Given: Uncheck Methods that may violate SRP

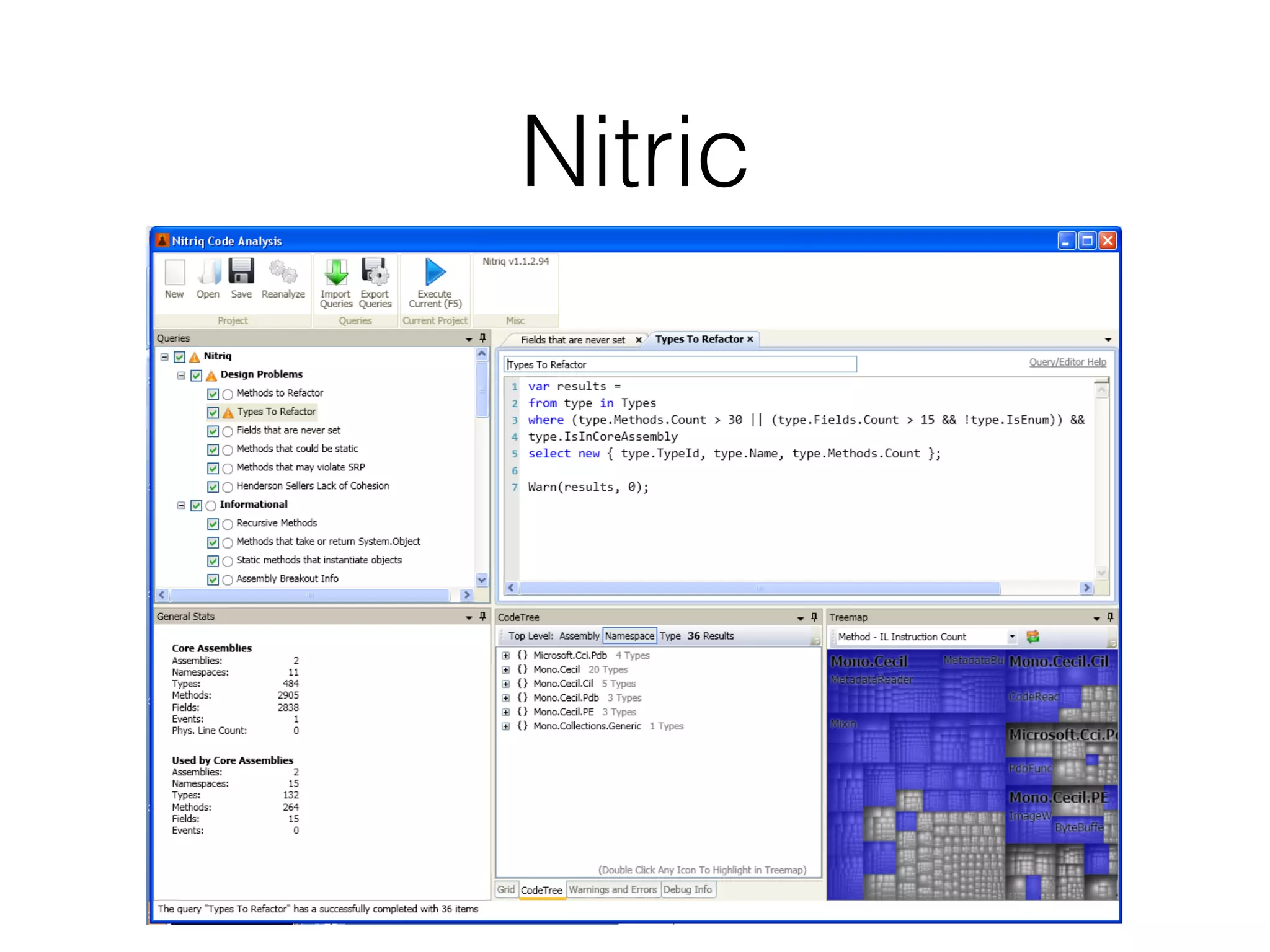Looking at the screenshot, I should [x=213, y=469].
